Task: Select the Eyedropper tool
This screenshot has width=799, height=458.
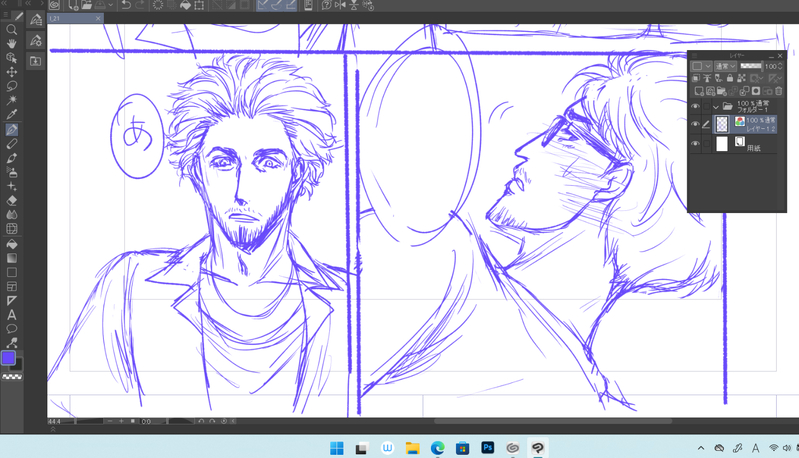Action: pyautogui.click(x=11, y=114)
